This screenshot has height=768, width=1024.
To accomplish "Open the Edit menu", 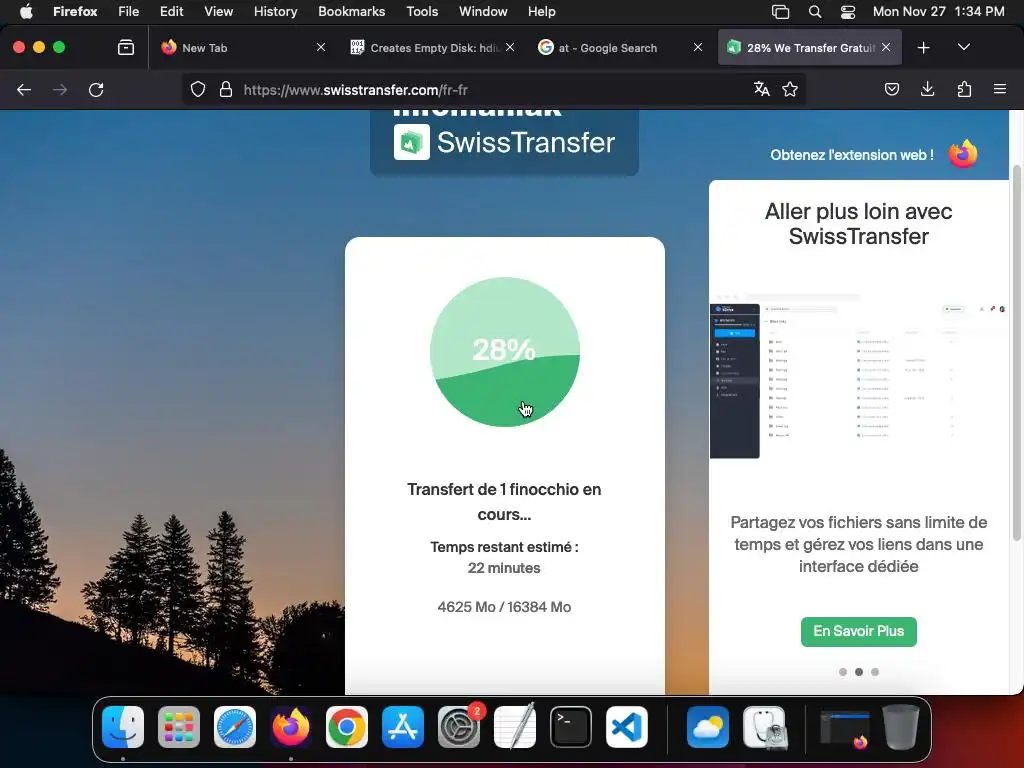I will point(171,11).
